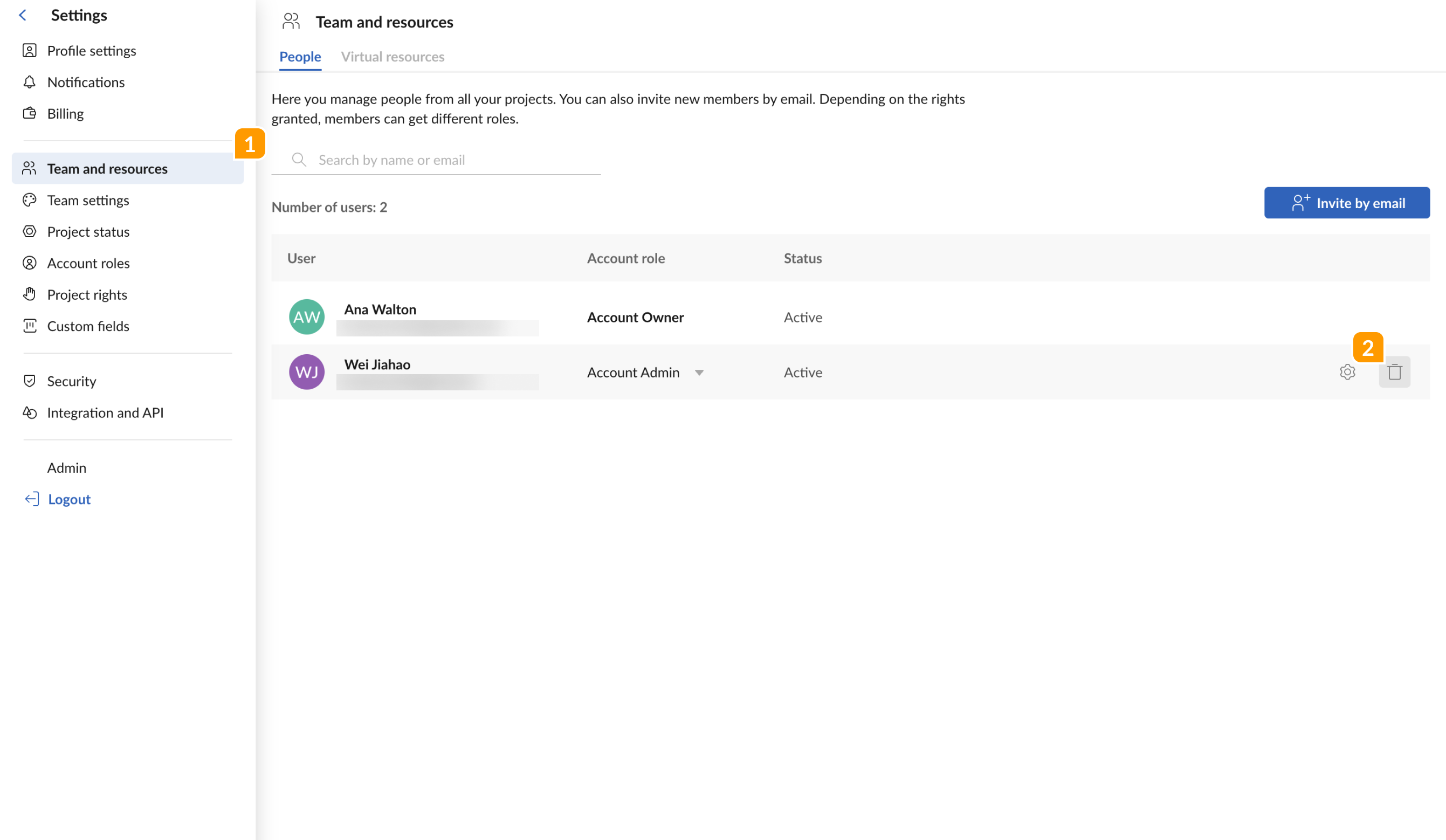The height and width of the screenshot is (840, 1446).
Task: Click the back chevron next to Settings
Action: (x=22, y=15)
